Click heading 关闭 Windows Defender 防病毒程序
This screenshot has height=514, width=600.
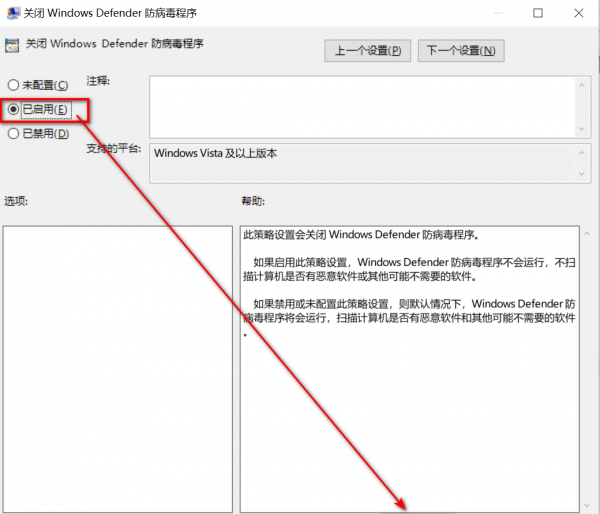tap(114, 44)
